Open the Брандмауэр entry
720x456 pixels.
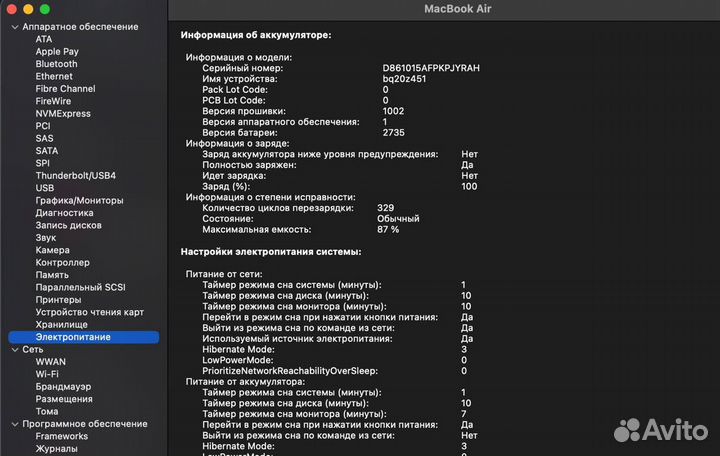(x=63, y=387)
